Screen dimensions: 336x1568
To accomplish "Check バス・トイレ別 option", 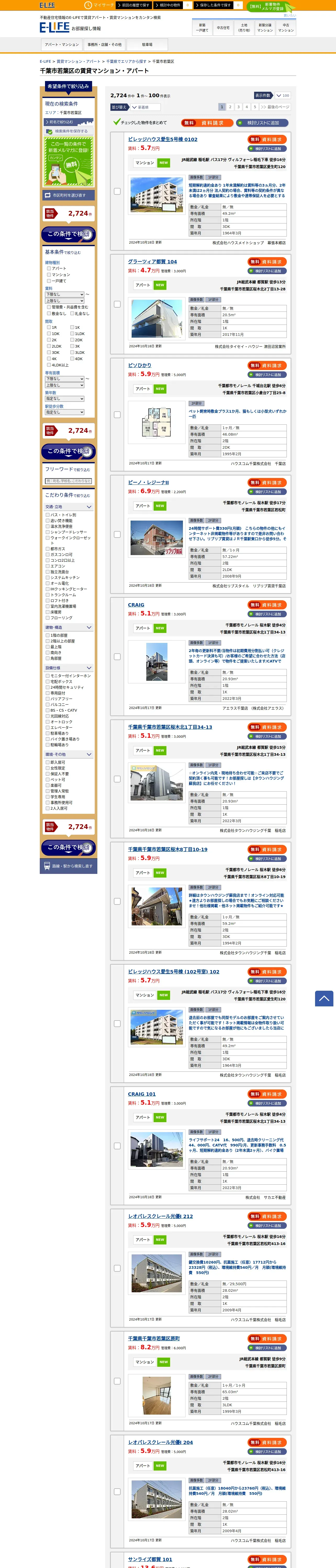I will (48, 515).
